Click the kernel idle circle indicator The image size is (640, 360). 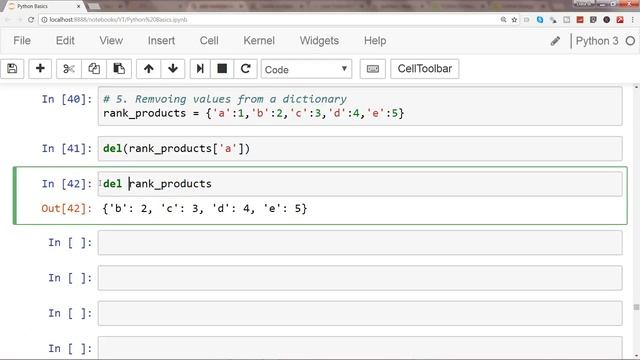coord(630,41)
